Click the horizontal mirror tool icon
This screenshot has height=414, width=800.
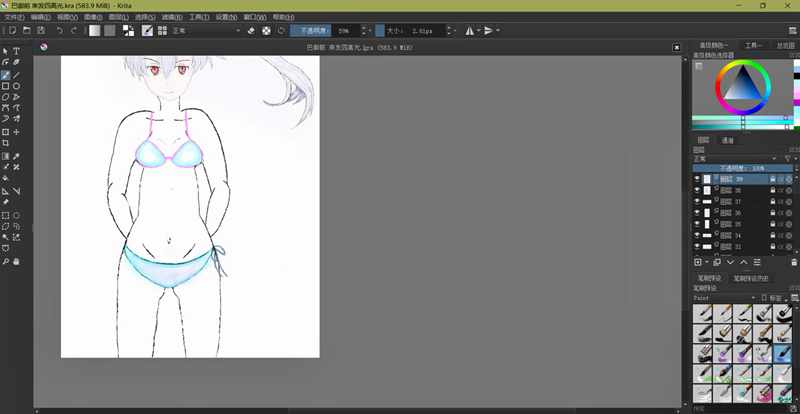(x=469, y=31)
